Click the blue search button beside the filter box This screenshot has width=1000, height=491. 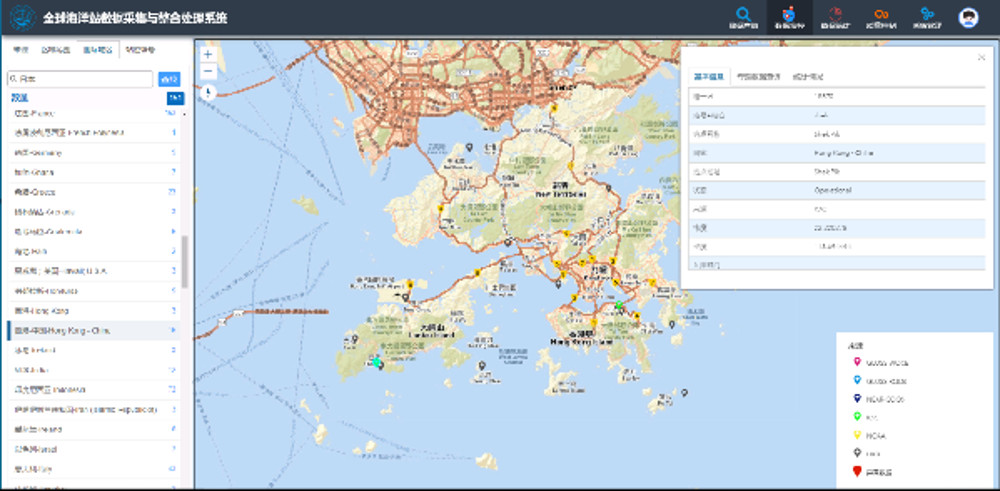tap(170, 78)
